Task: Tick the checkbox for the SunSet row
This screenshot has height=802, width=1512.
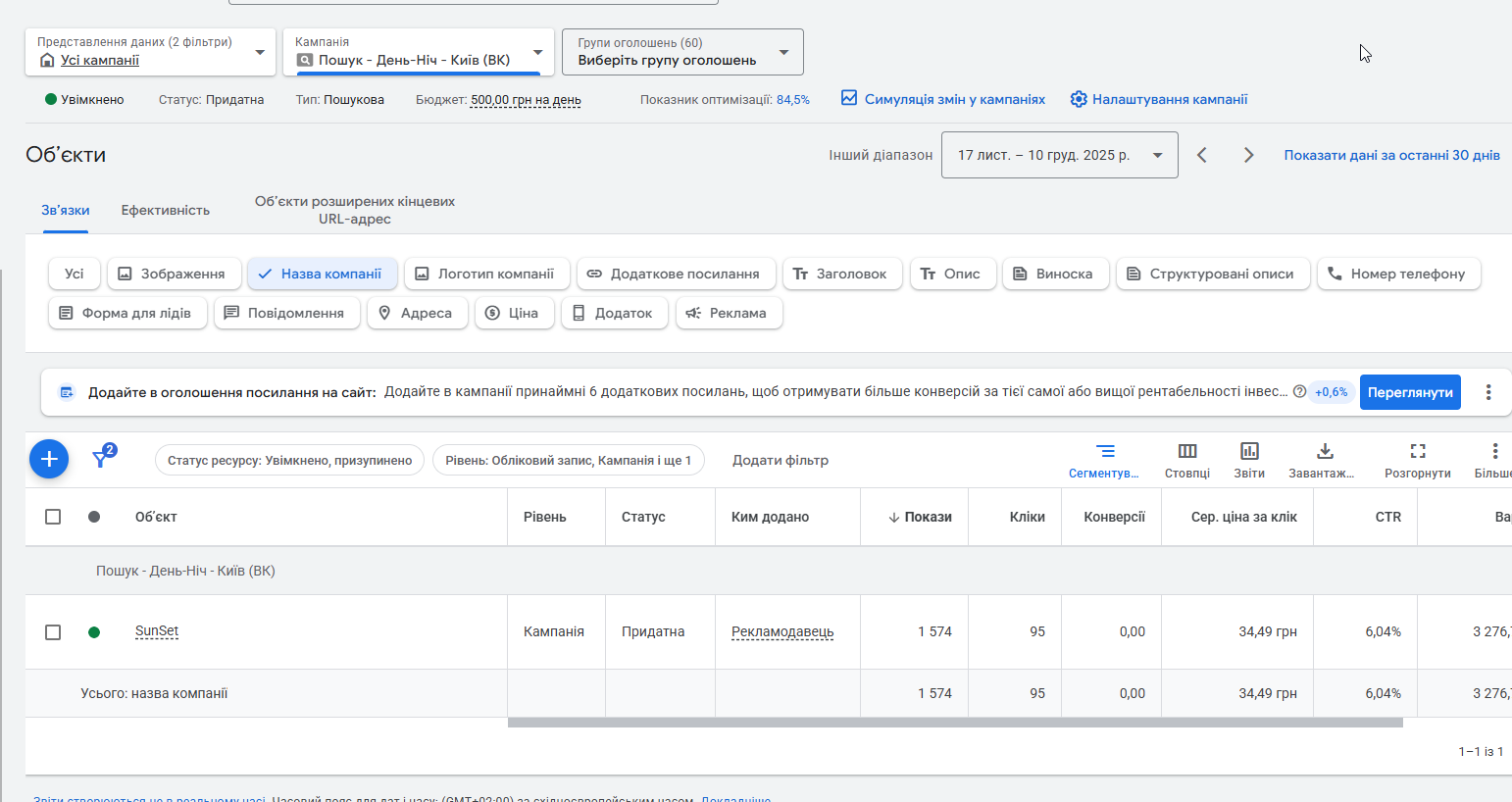Action: point(53,632)
